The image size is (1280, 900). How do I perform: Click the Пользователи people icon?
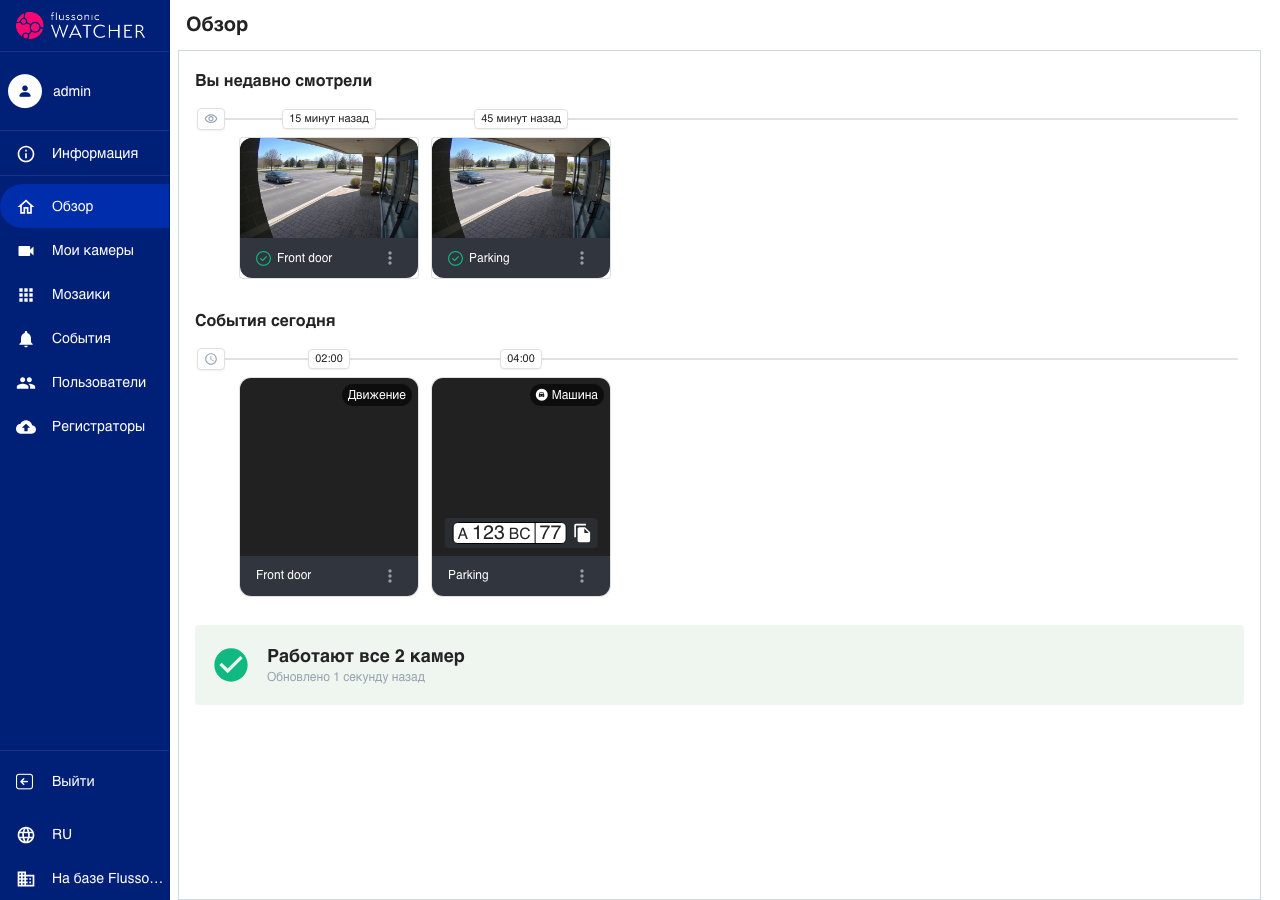(x=26, y=383)
